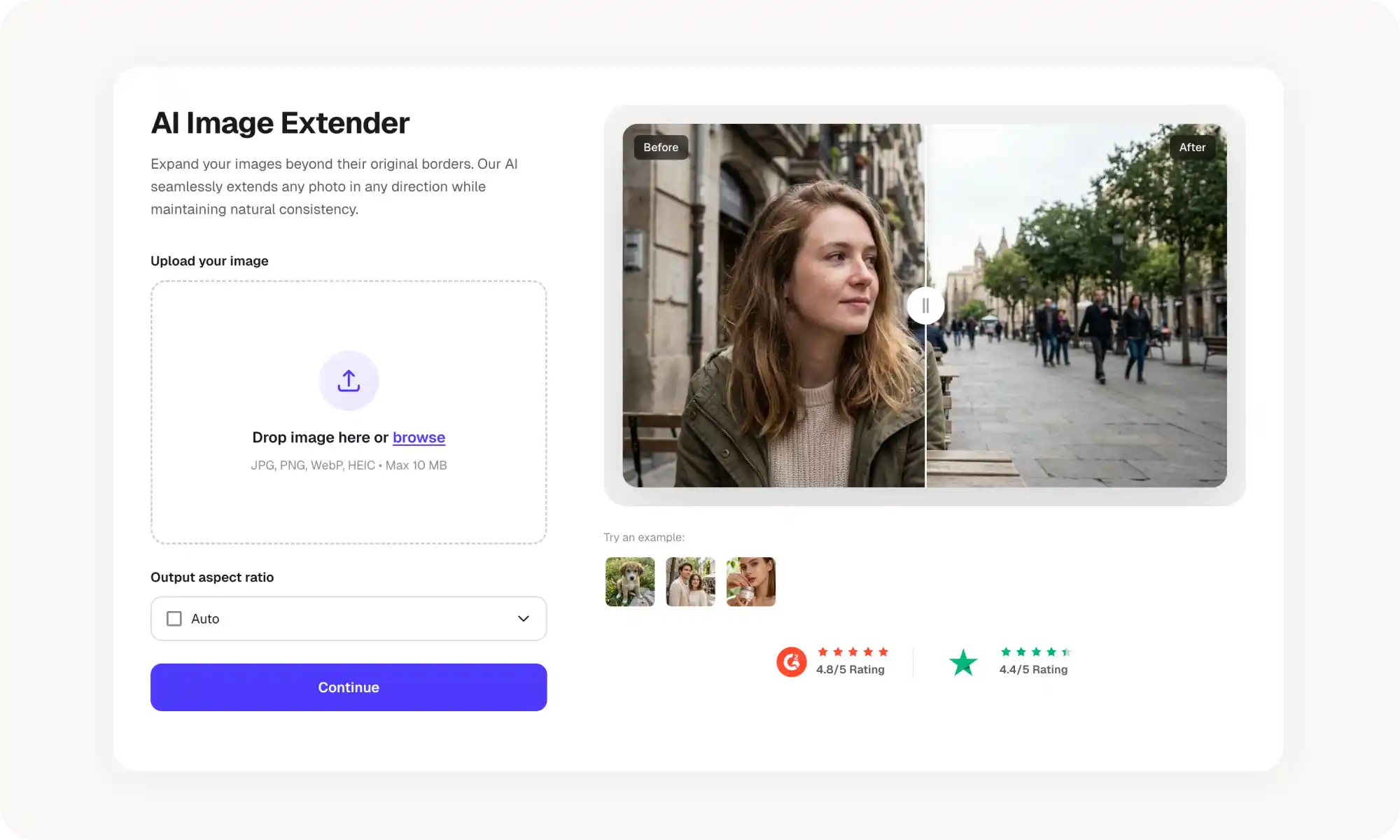The width and height of the screenshot is (1400, 840).
Task: Click the red G2 five-star row
Action: (x=853, y=652)
